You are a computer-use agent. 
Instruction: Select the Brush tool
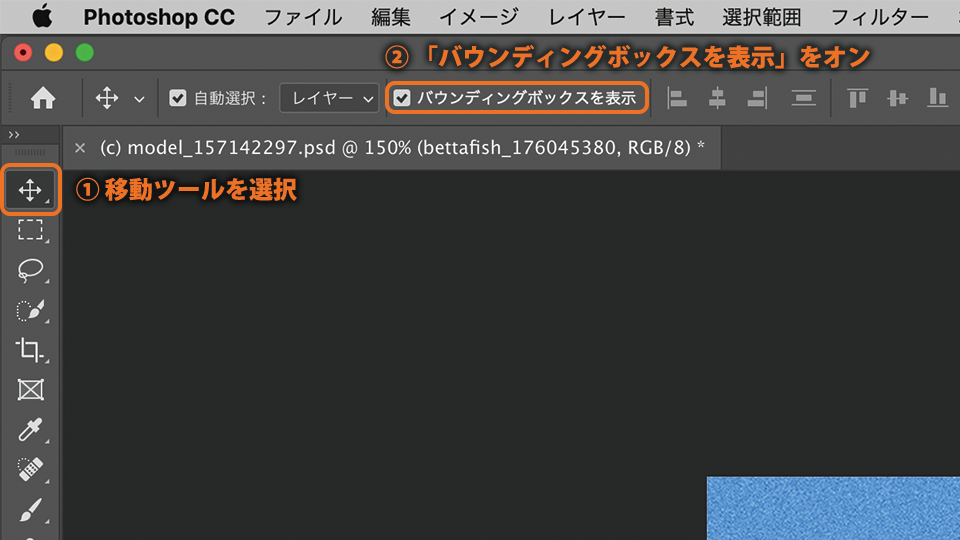pyautogui.click(x=30, y=509)
